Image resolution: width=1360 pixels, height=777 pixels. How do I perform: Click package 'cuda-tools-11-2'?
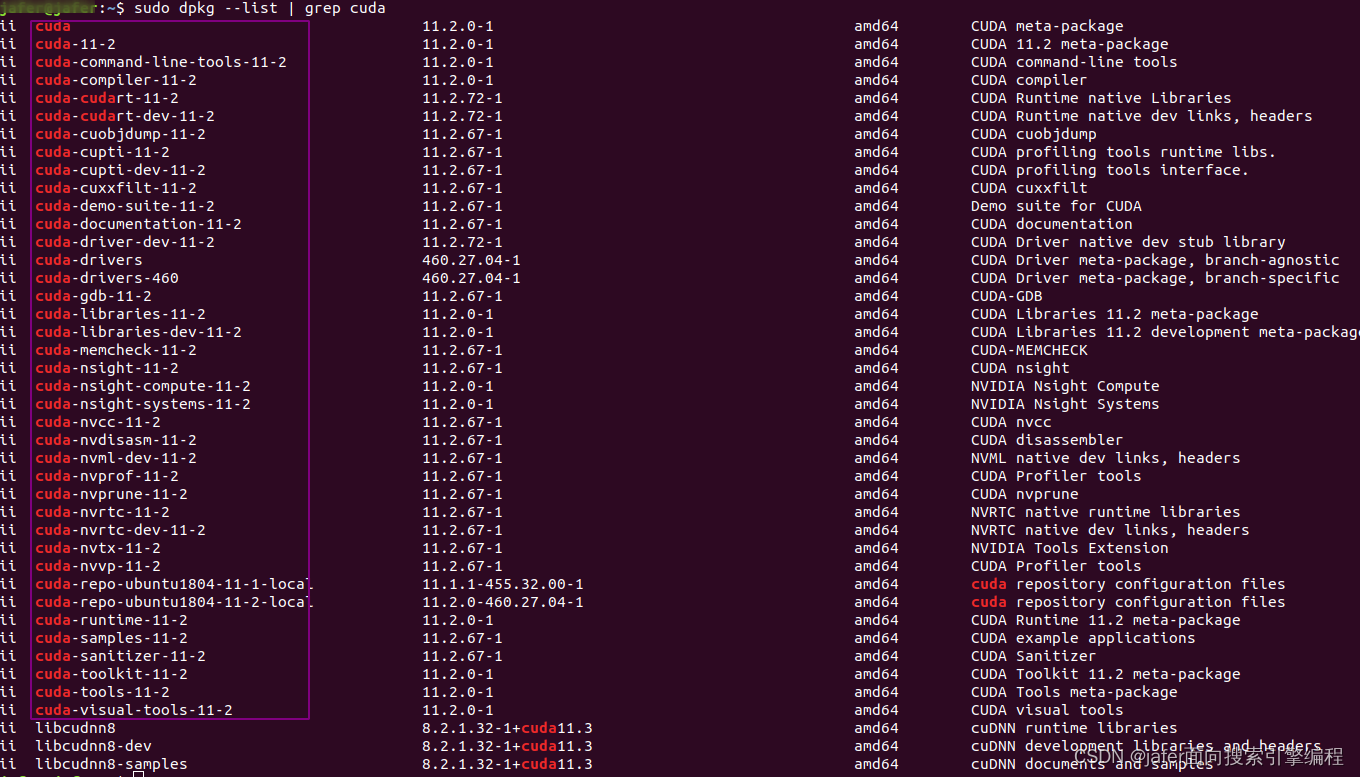(102, 692)
